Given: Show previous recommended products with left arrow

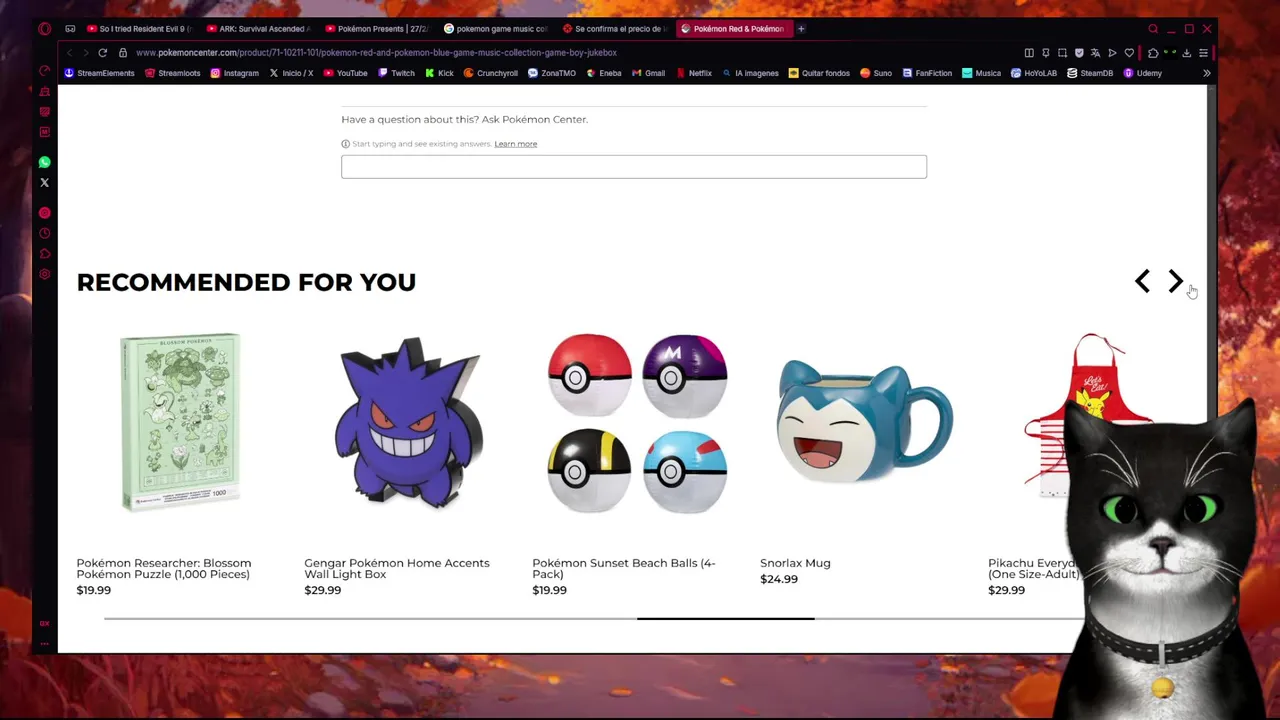Looking at the screenshot, I should coord(1142,282).
